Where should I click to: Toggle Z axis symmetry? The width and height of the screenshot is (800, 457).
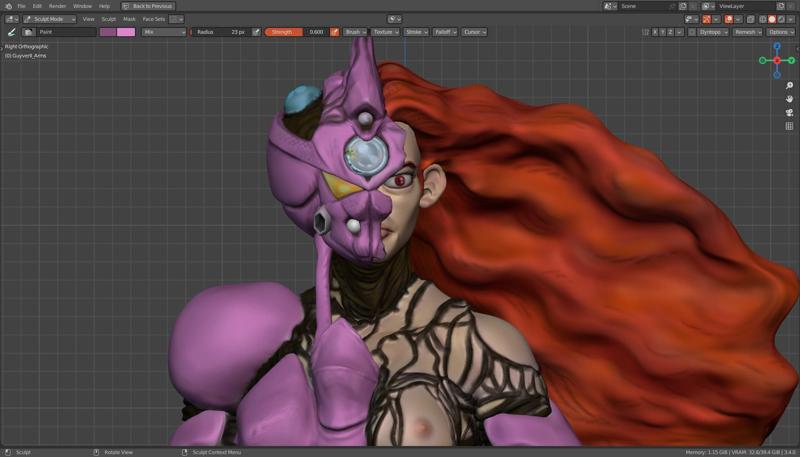pyautogui.click(x=670, y=32)
